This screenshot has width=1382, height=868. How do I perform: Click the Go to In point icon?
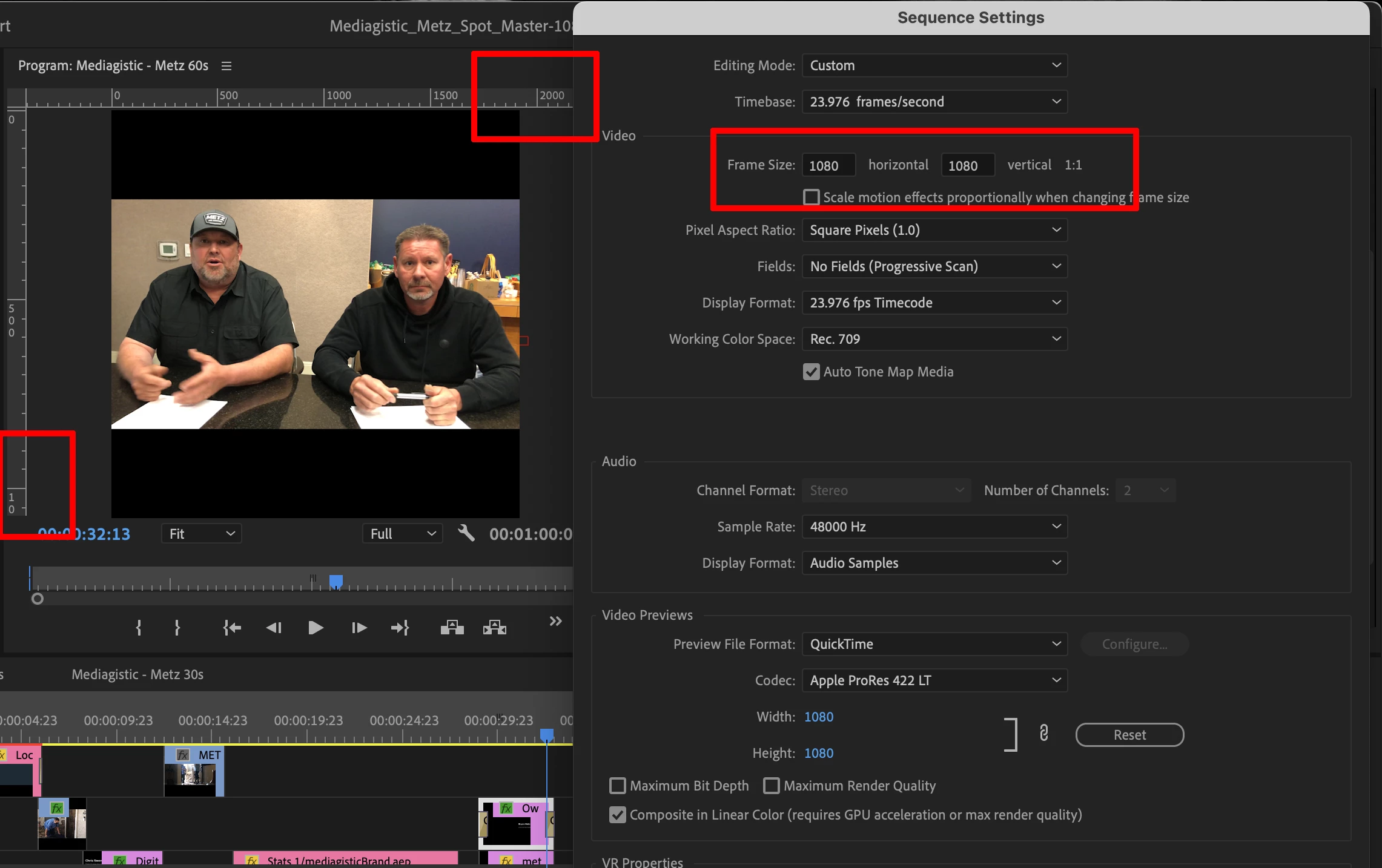(x=232, y=628)
